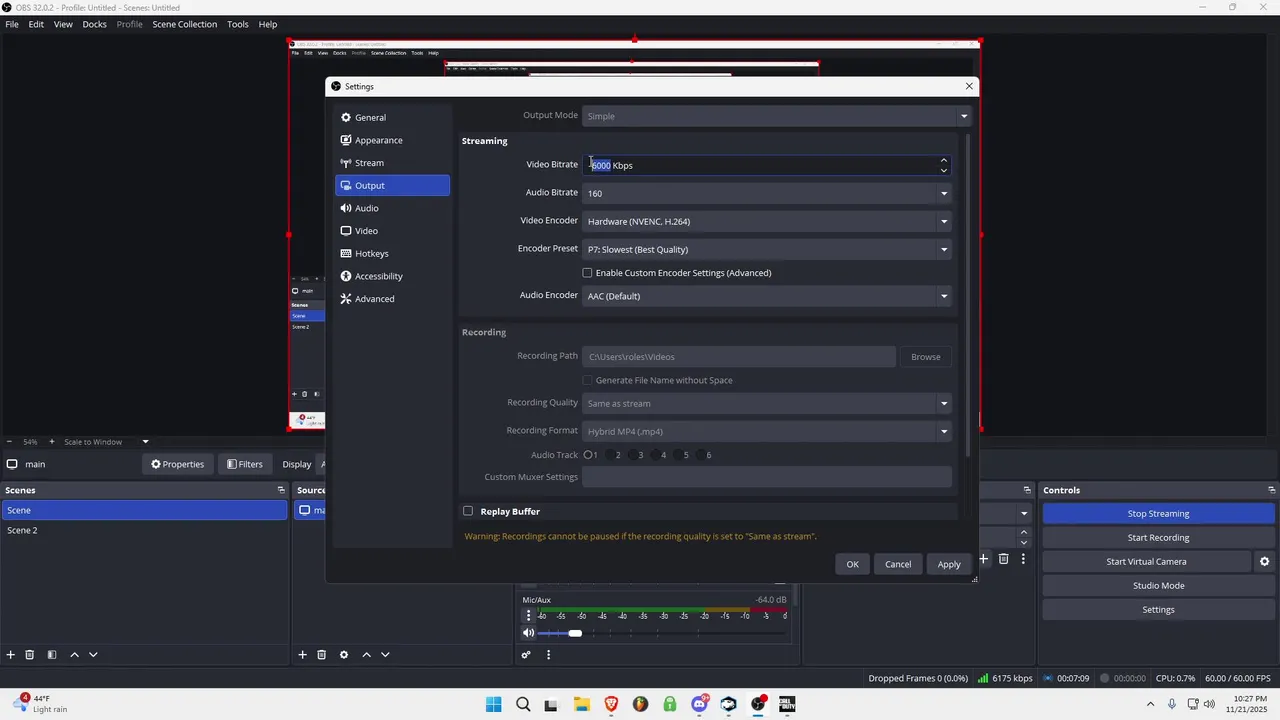Remove source with Sources trash icon
1280x720 pixels.
(321, 655)
